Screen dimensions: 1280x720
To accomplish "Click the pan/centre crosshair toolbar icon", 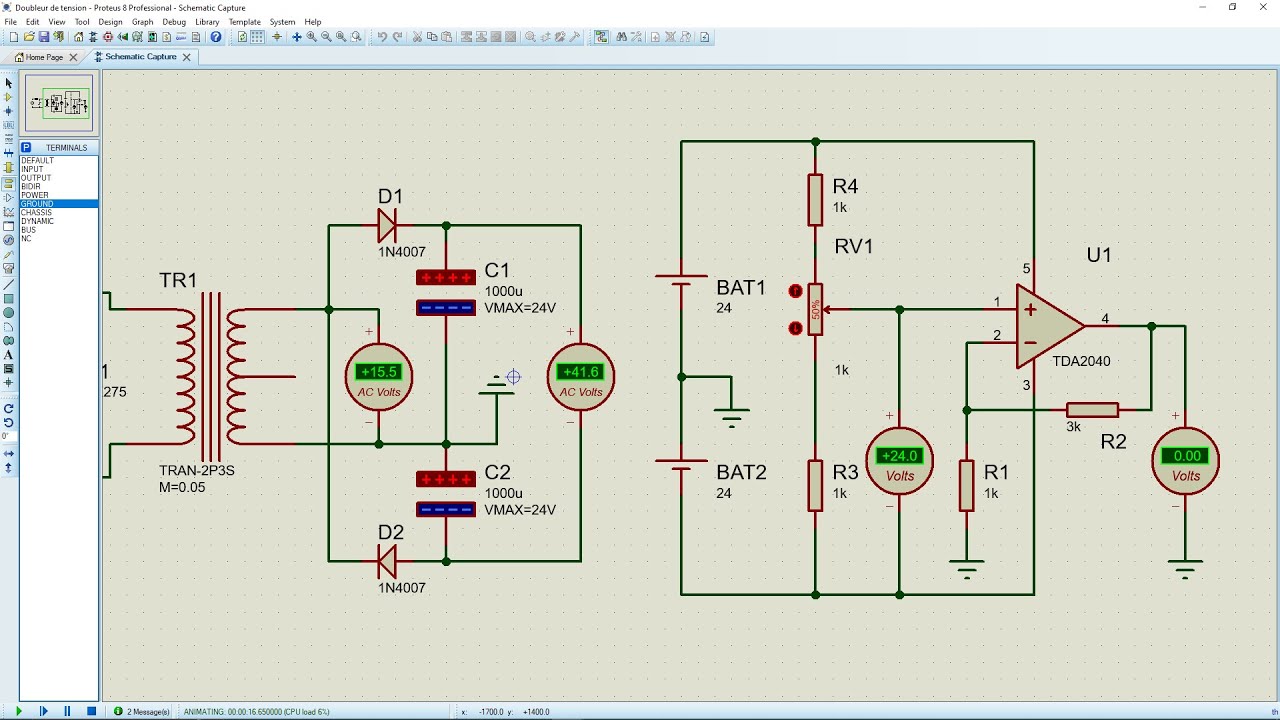I will pyautogui.click(x=296, y=37).
